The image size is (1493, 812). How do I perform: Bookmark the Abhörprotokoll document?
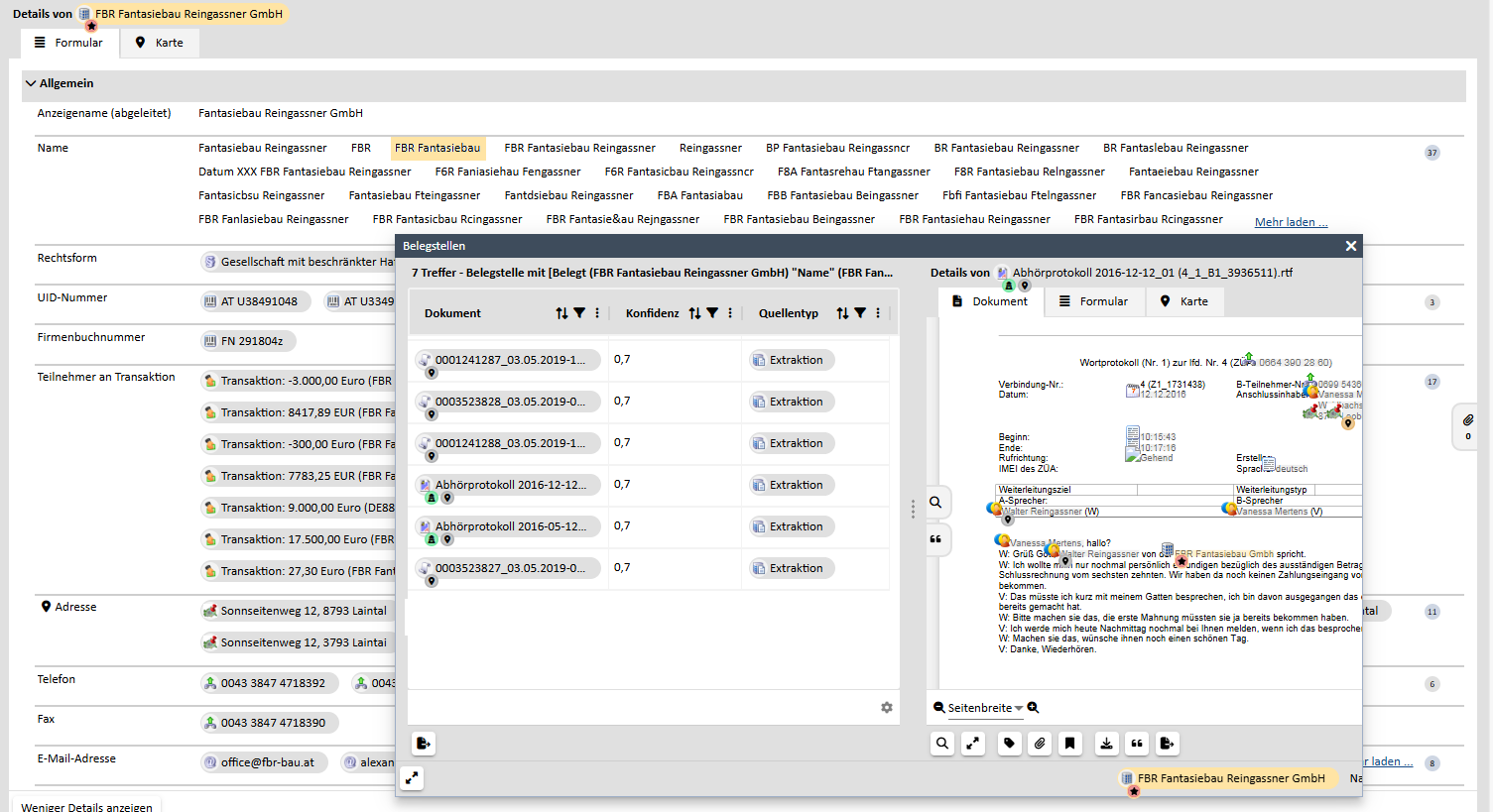pyautogui.click(x=1070, y=744)
